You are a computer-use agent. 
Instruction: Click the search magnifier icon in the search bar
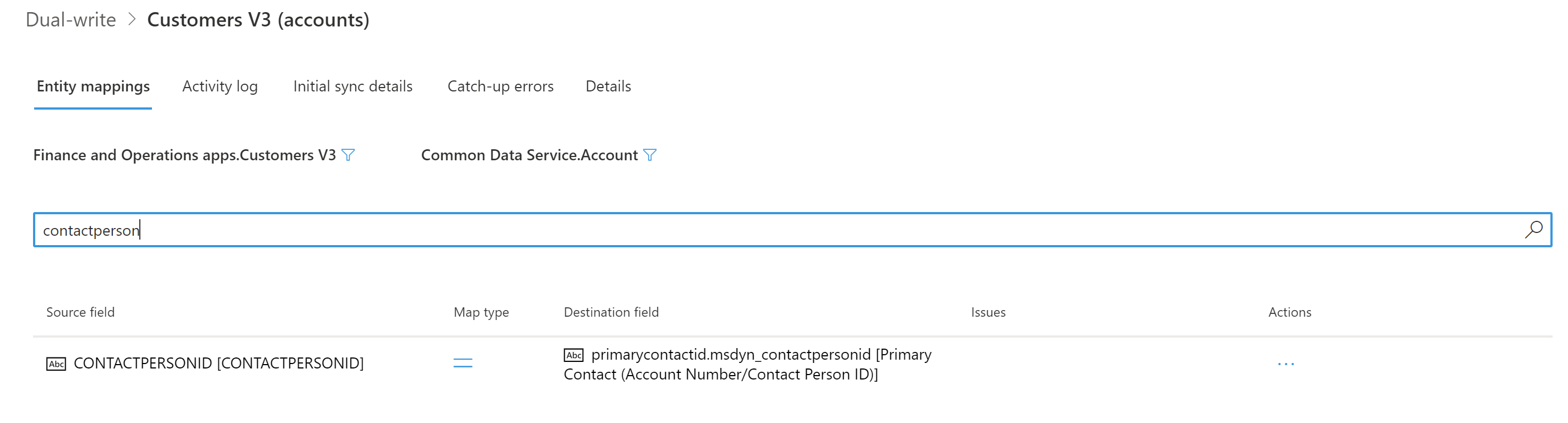(x=1533, y=230)
